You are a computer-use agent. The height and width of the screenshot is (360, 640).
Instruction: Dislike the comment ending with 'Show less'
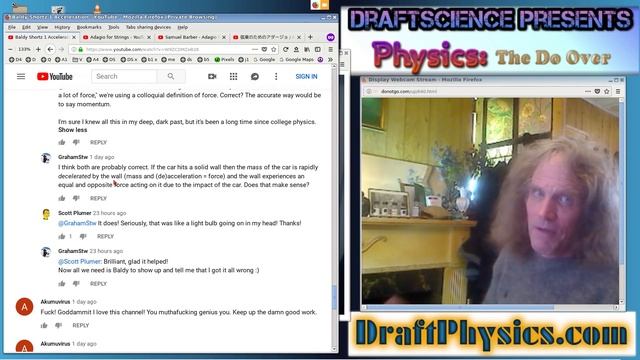pyautogui.click(x=76, y=142)
